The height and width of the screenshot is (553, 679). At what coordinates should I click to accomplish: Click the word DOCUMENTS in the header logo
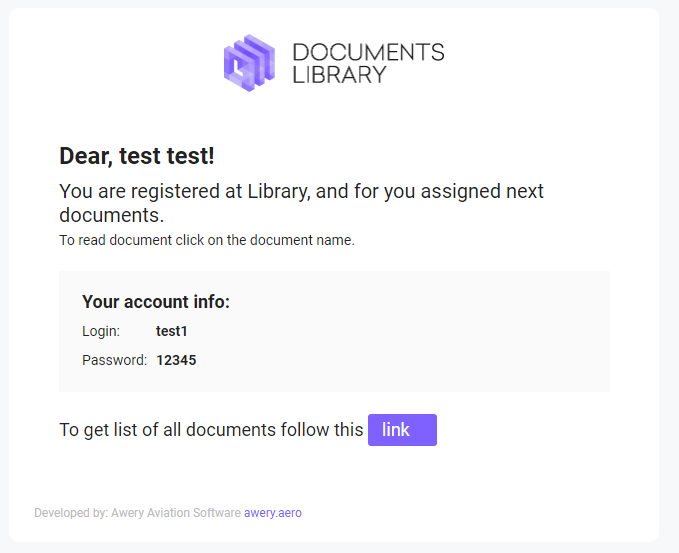[368, 52]
